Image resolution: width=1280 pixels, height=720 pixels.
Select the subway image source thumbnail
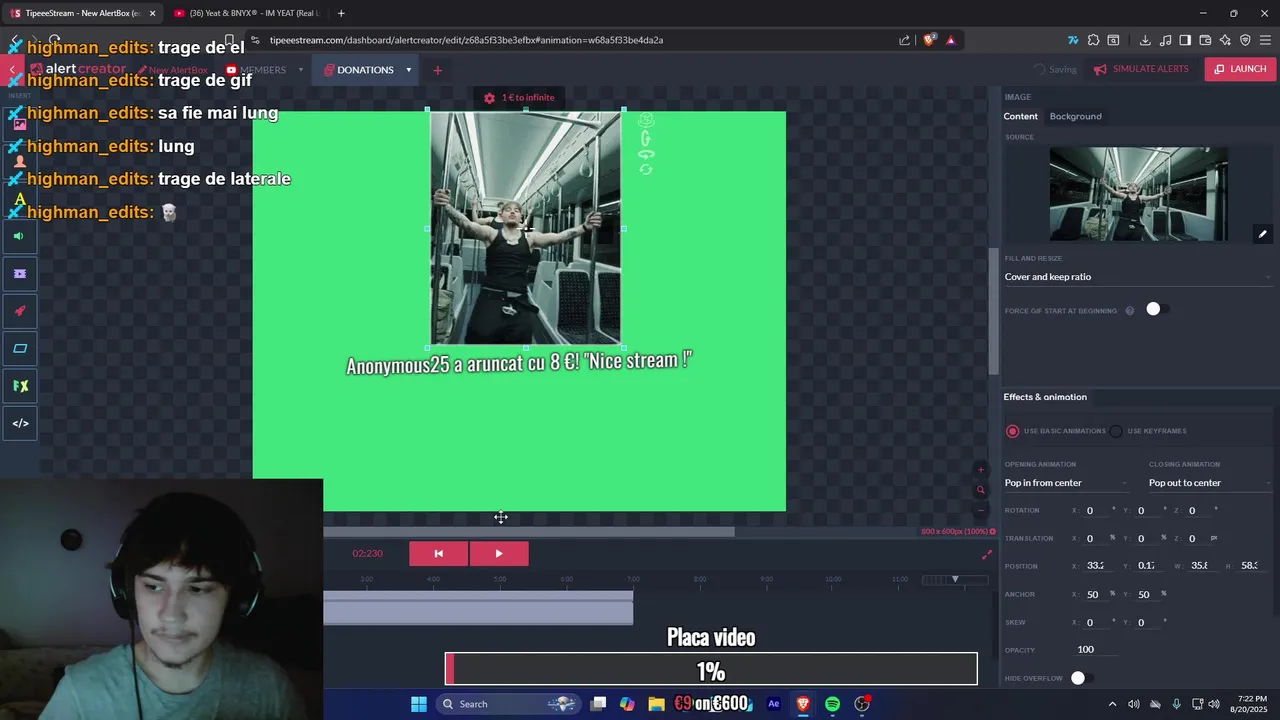(1138, 194)
